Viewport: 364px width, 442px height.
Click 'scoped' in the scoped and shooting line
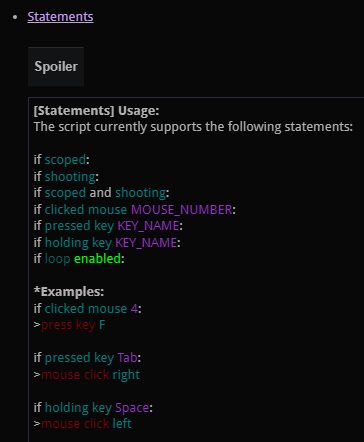(x=65, y=193)
